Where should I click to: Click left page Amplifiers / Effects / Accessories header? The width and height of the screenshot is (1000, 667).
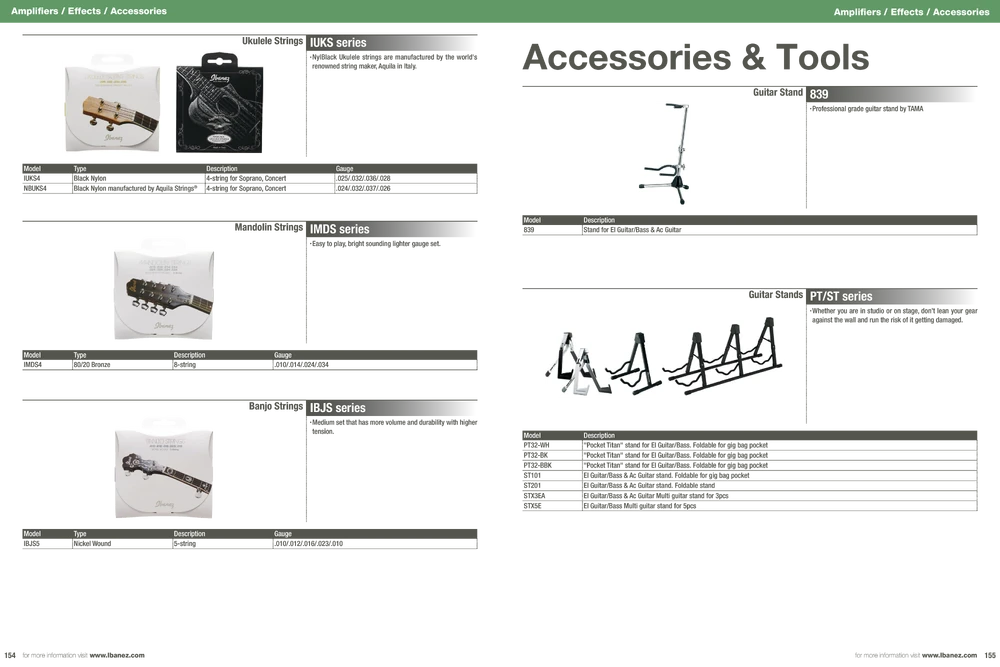89,11
